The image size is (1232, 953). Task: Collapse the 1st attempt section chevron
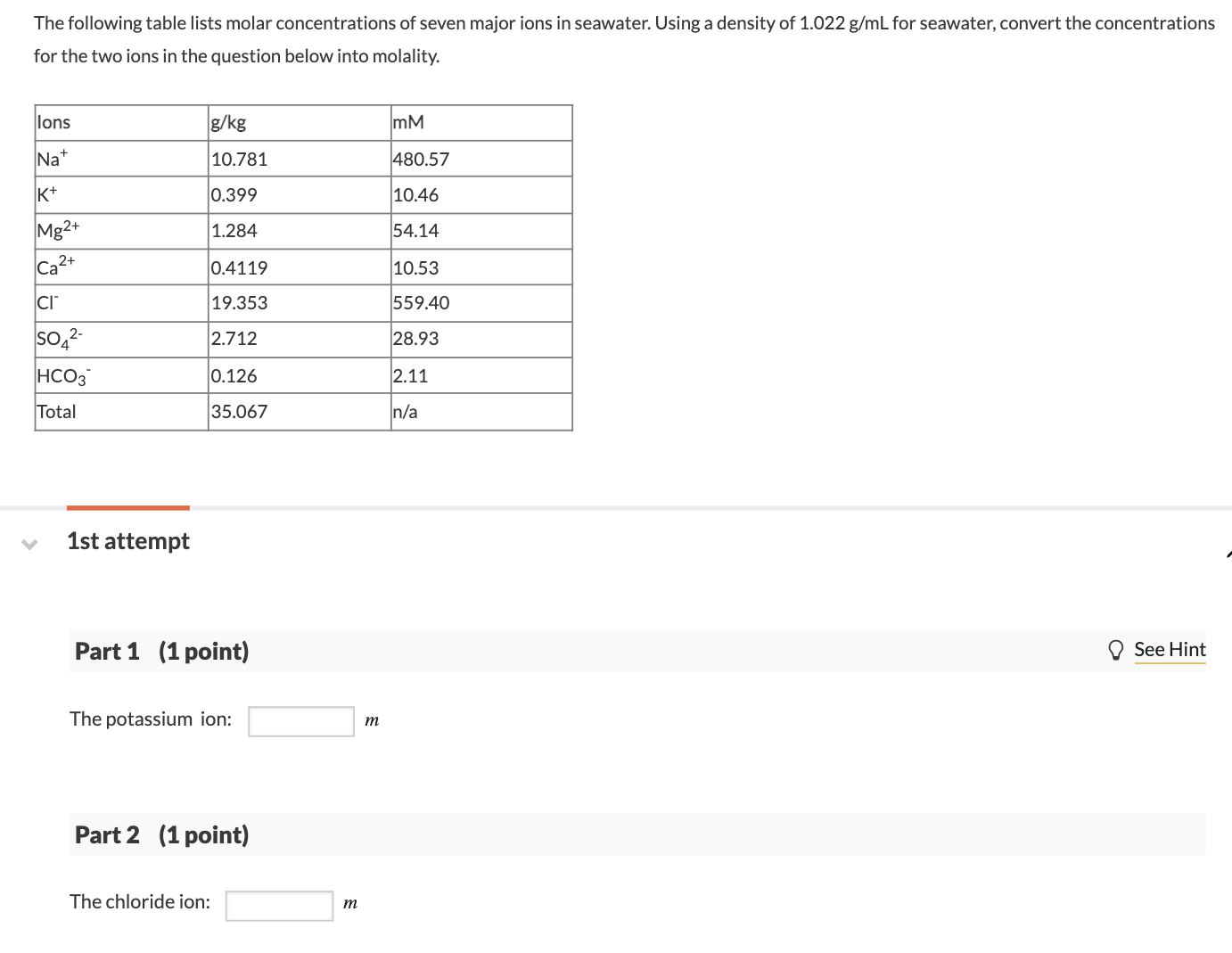coord(29,543)
